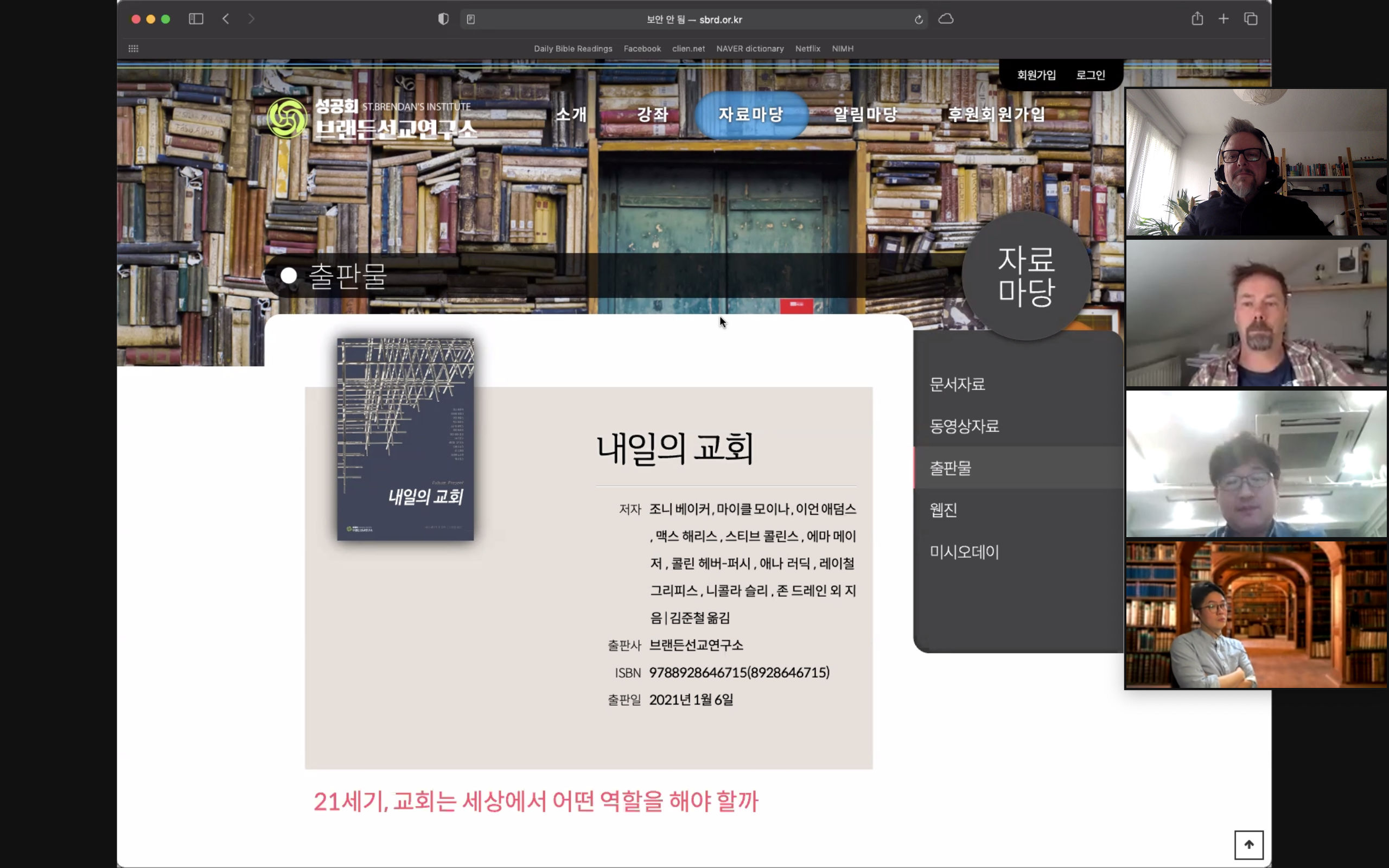Click the scroll-to-top arrow button

tap(1248, 845)
